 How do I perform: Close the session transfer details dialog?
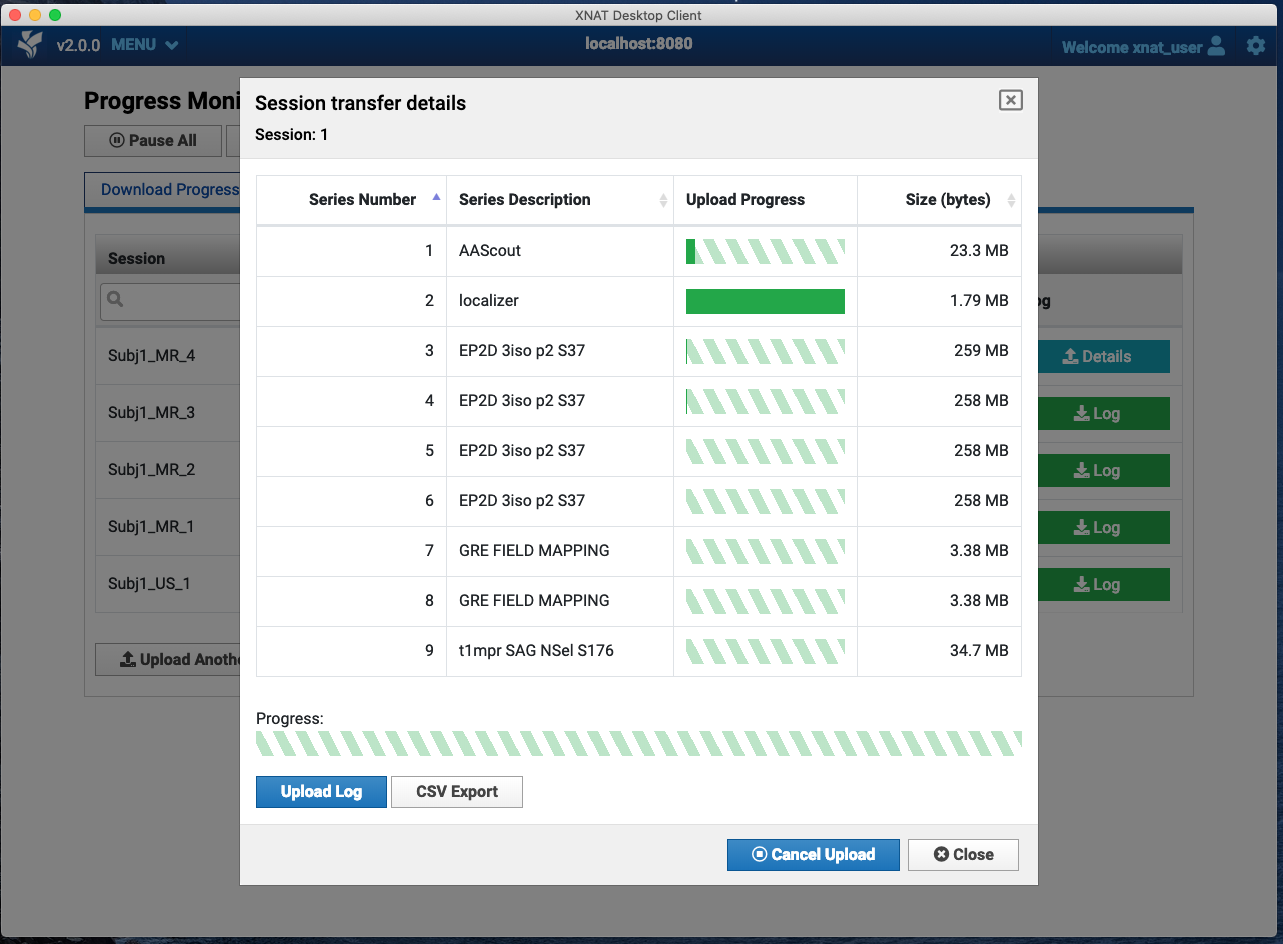1010,100
